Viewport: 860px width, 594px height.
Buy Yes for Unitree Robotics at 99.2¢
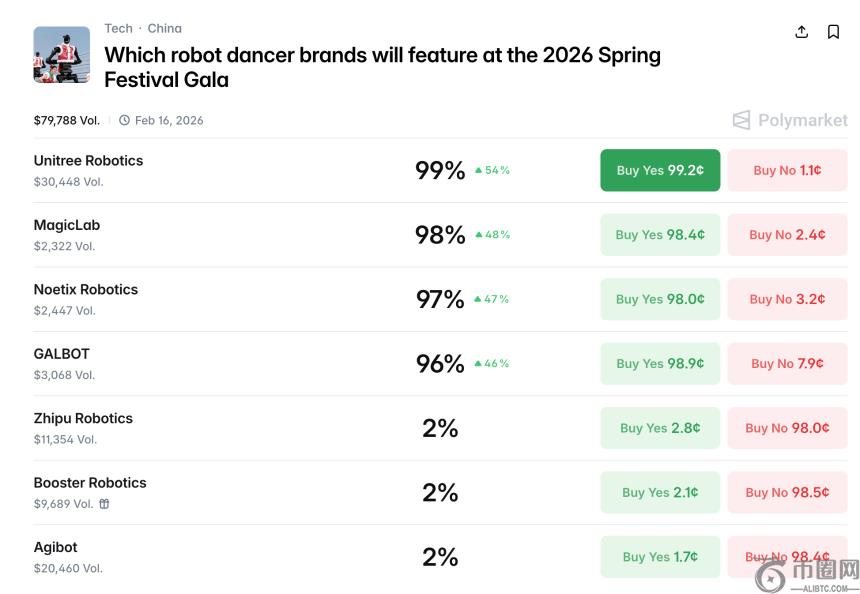[660, 170]
